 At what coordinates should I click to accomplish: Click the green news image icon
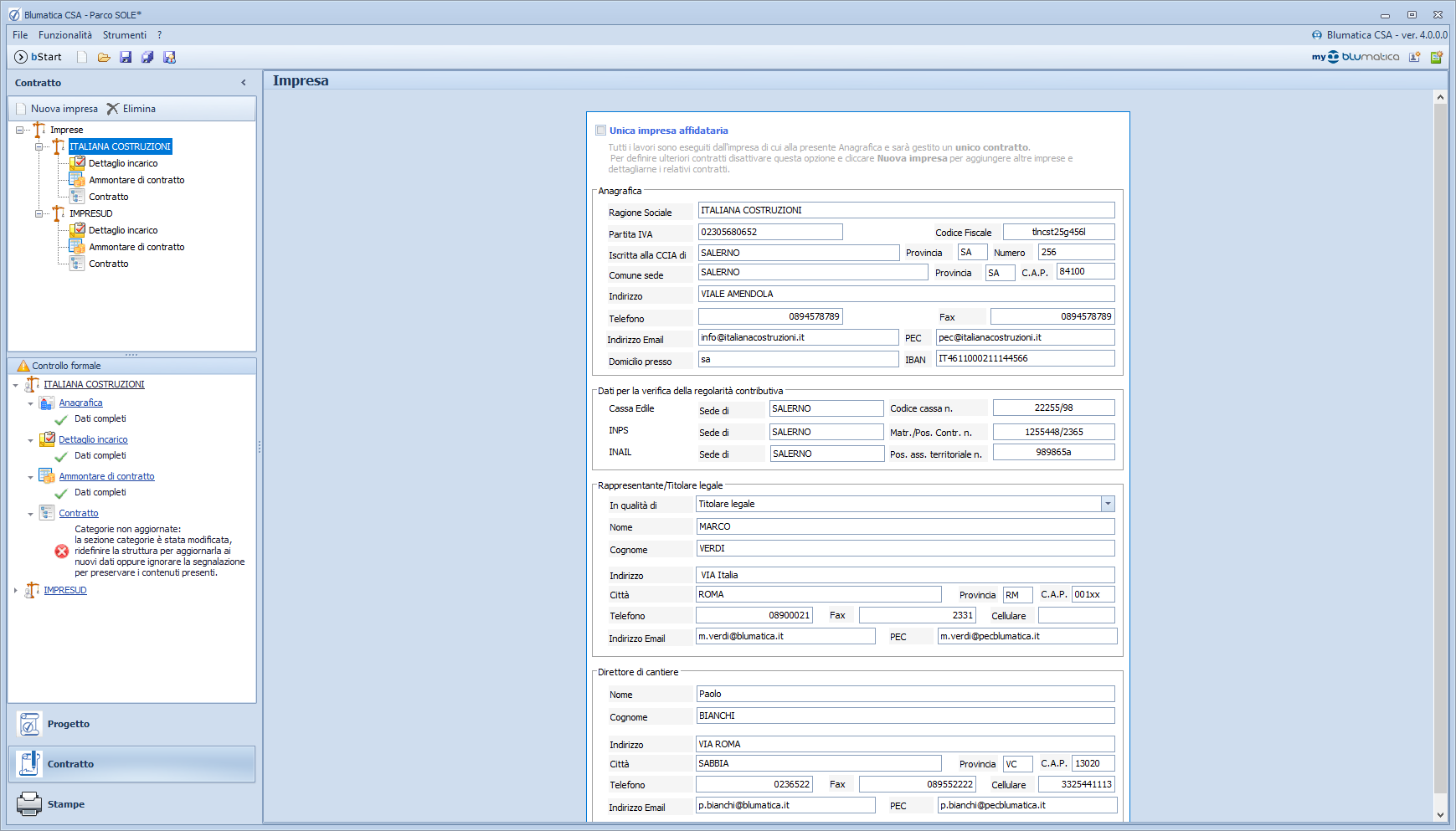tap(1437, 57)
